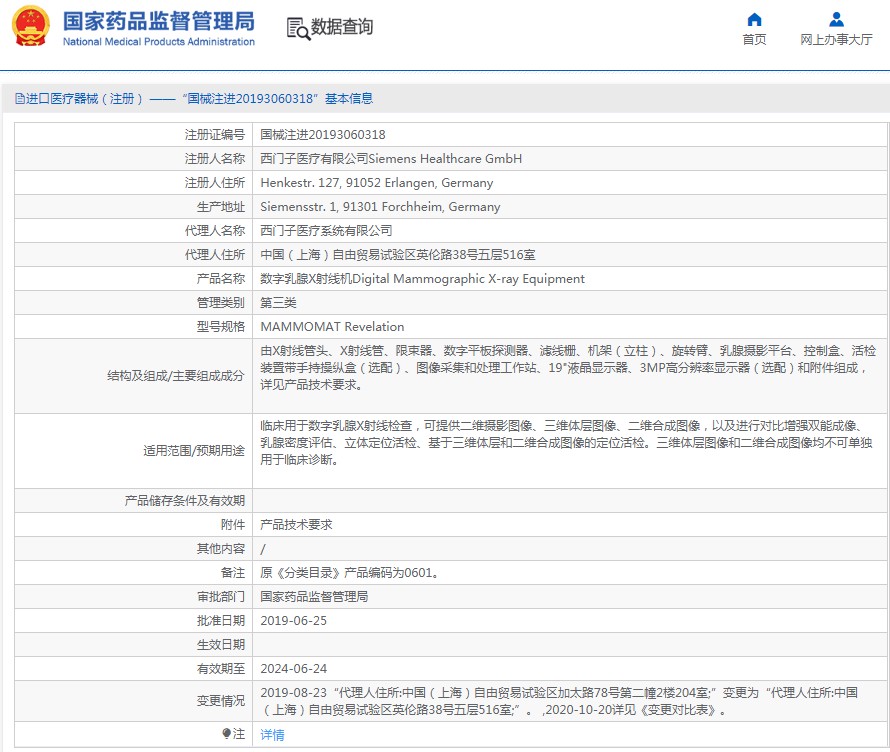This screenshot has height=752, width=890.
Task: Select the approval date 2019-06-25
Action: 293,620
